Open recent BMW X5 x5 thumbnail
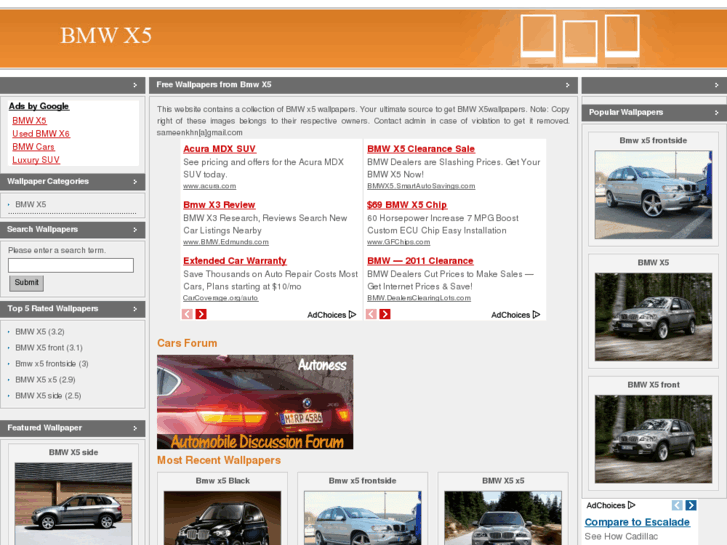Image resolution: width=727 pixels, height=545 pixels. pos(503,518)
